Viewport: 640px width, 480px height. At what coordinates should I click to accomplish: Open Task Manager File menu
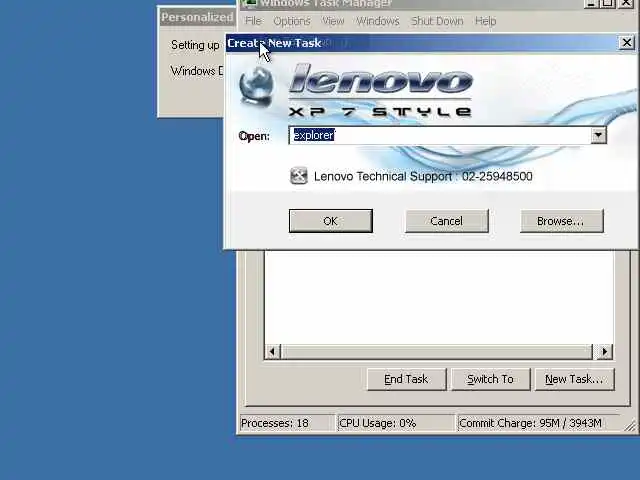[x=253, y=21]
